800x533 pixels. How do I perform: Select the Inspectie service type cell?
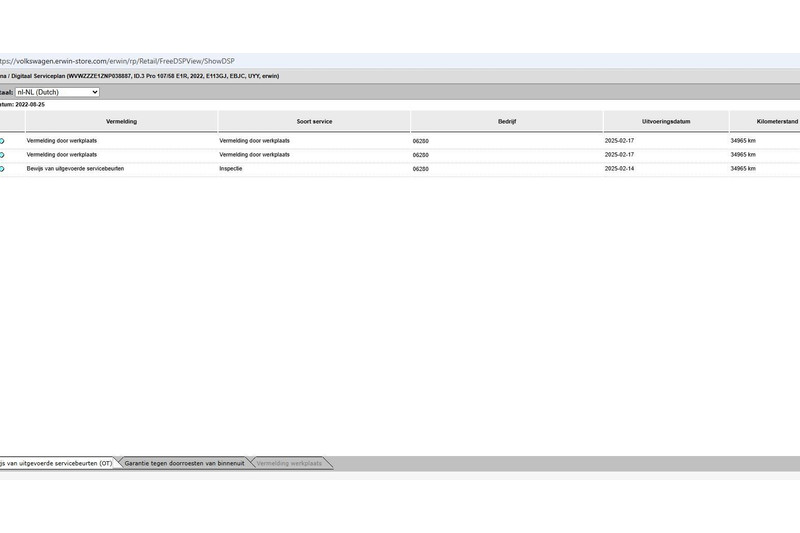coord(231,169)
